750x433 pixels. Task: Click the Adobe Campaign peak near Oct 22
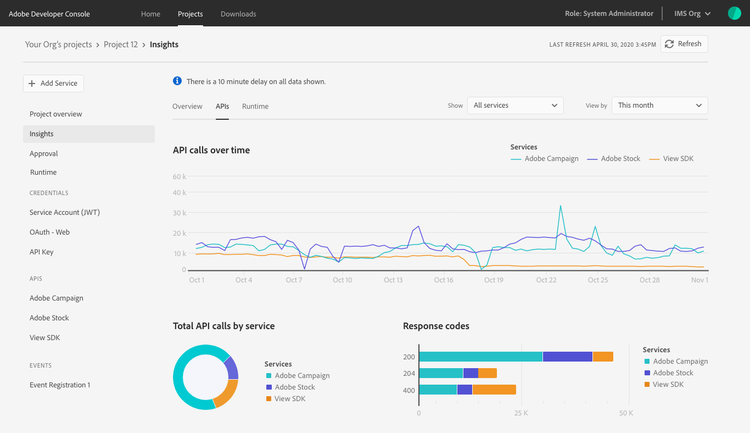(560, 207)
